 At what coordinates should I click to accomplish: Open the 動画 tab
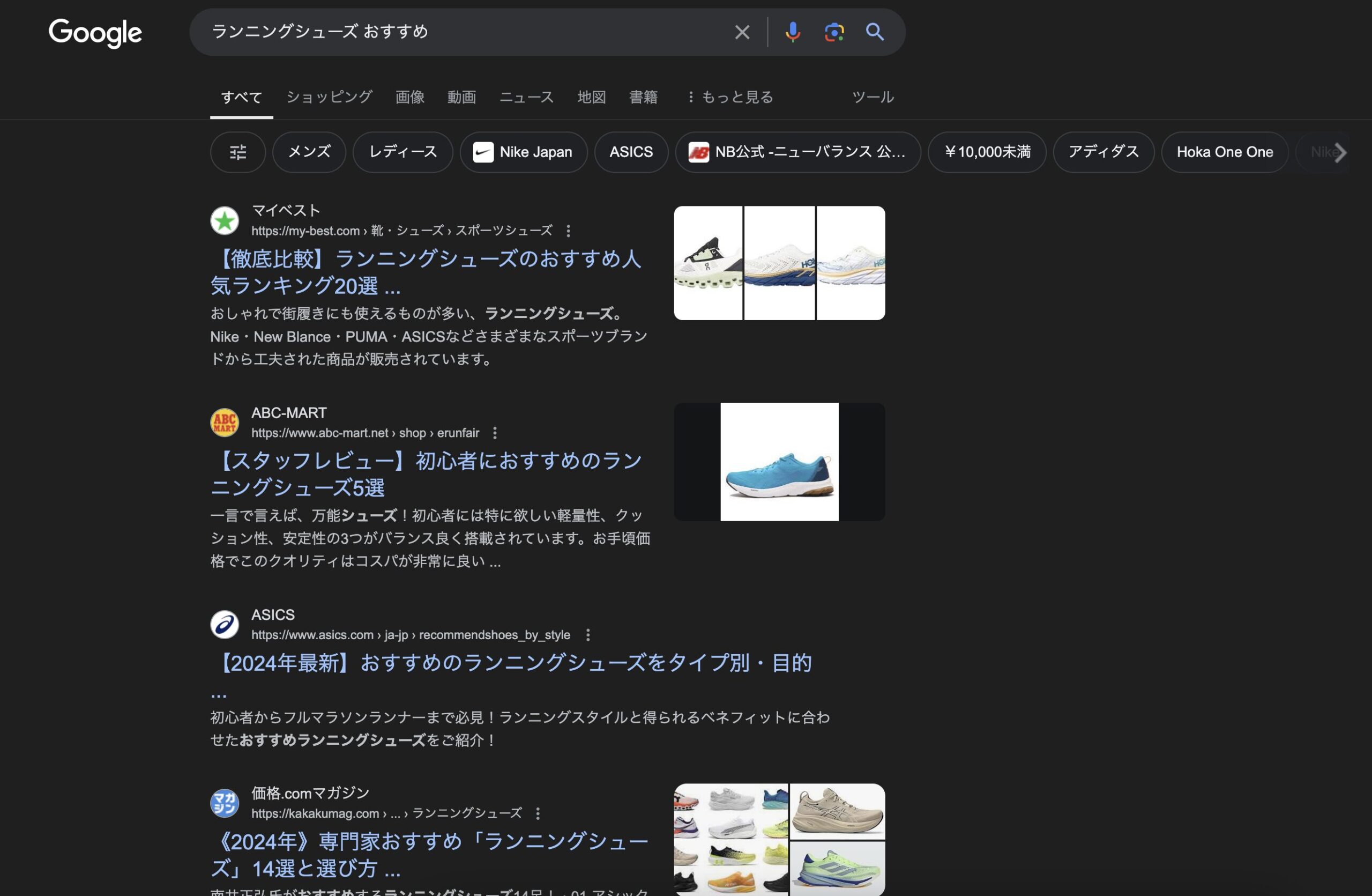coord(462,97)
